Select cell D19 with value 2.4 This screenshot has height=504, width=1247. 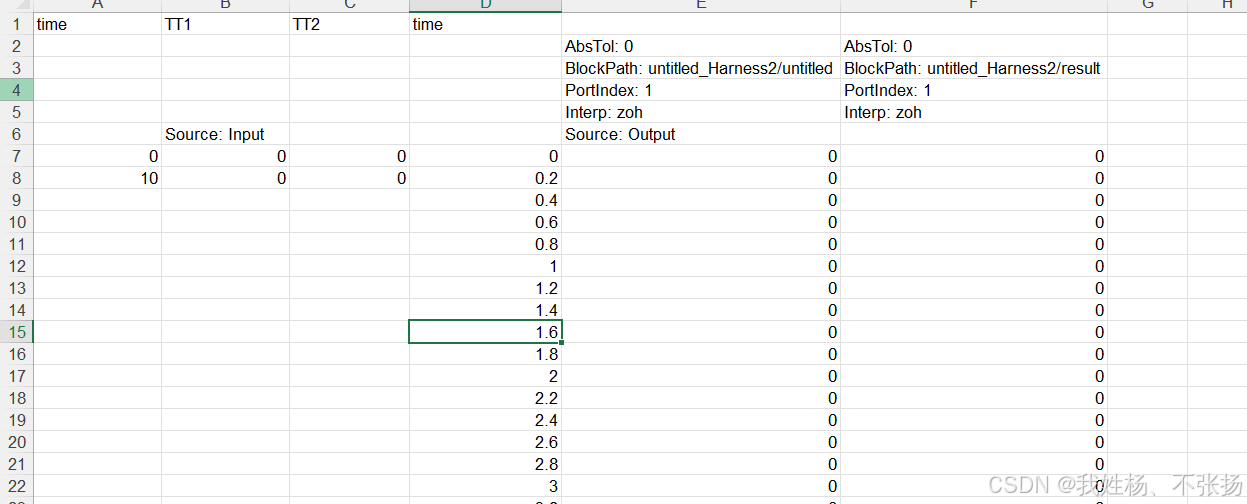(x=485, y=420)
